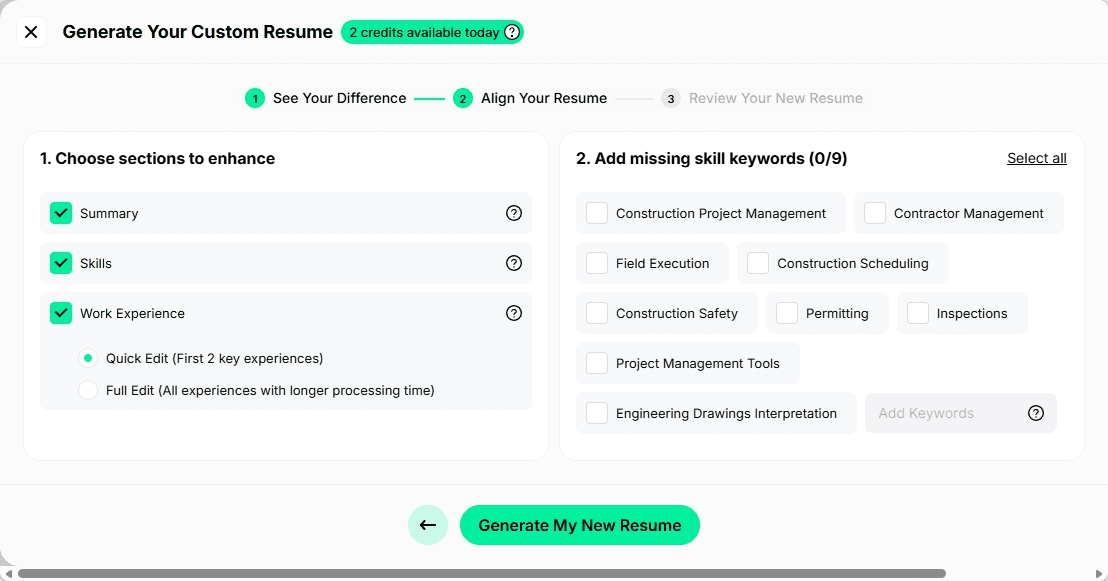The image size is (1108, 581).
Task: Check the Construction Project Management keyword
Action: [x=596, y=213]
